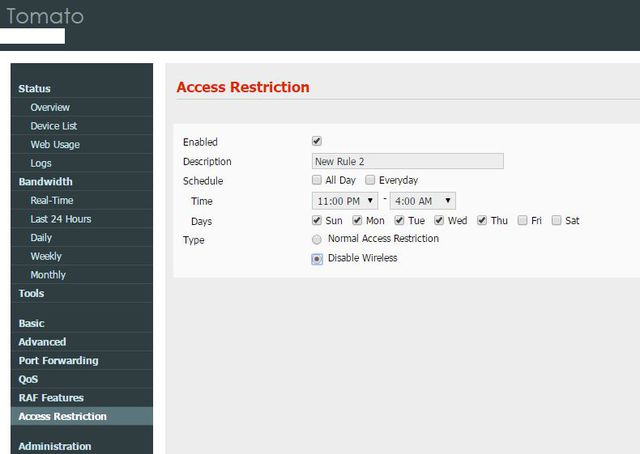The image size is (640, 454).
Task: View Weekly bandwidth
Action: (46, 256)
